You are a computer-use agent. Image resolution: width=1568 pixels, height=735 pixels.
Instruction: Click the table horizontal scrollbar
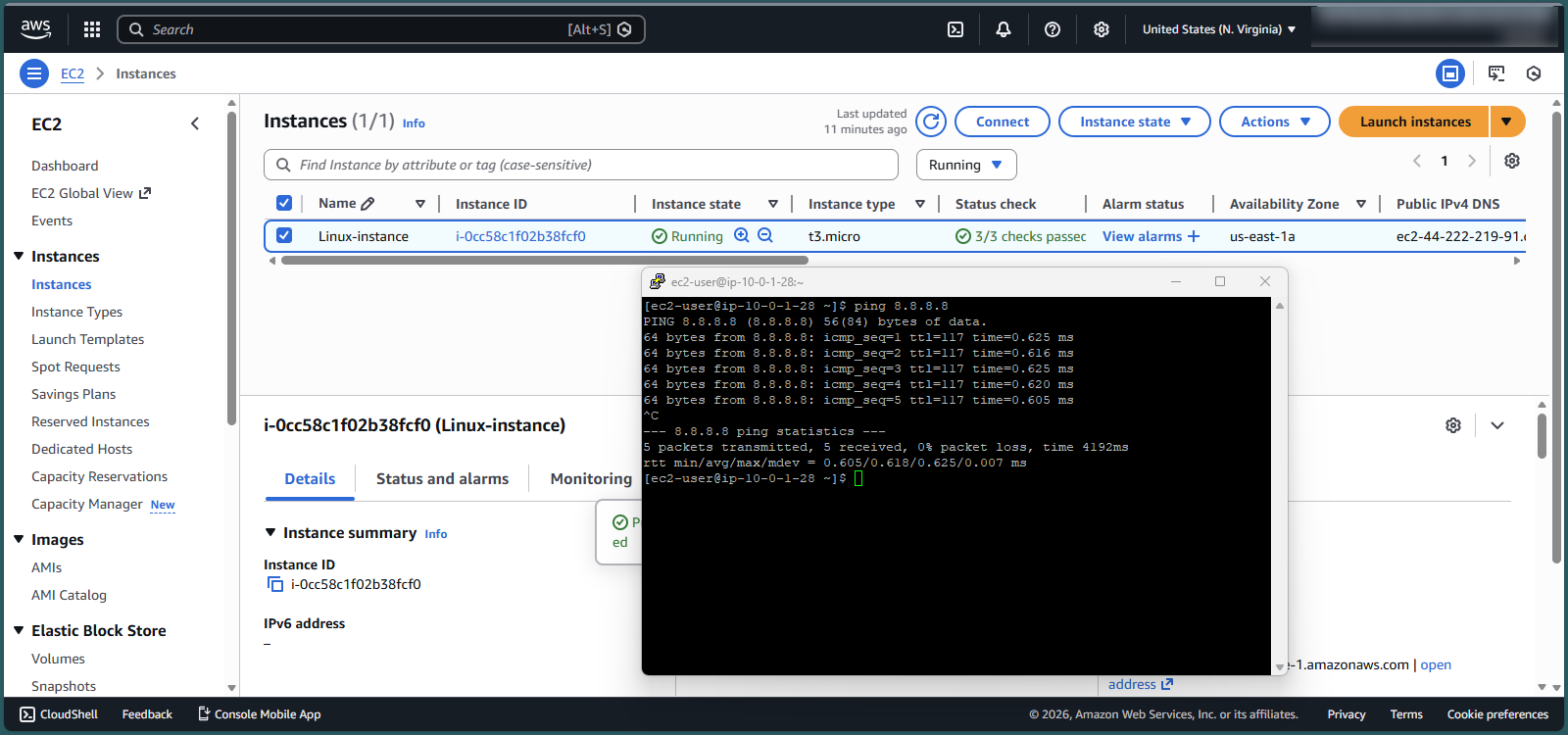pyautogui.click(x=545, y=261)
